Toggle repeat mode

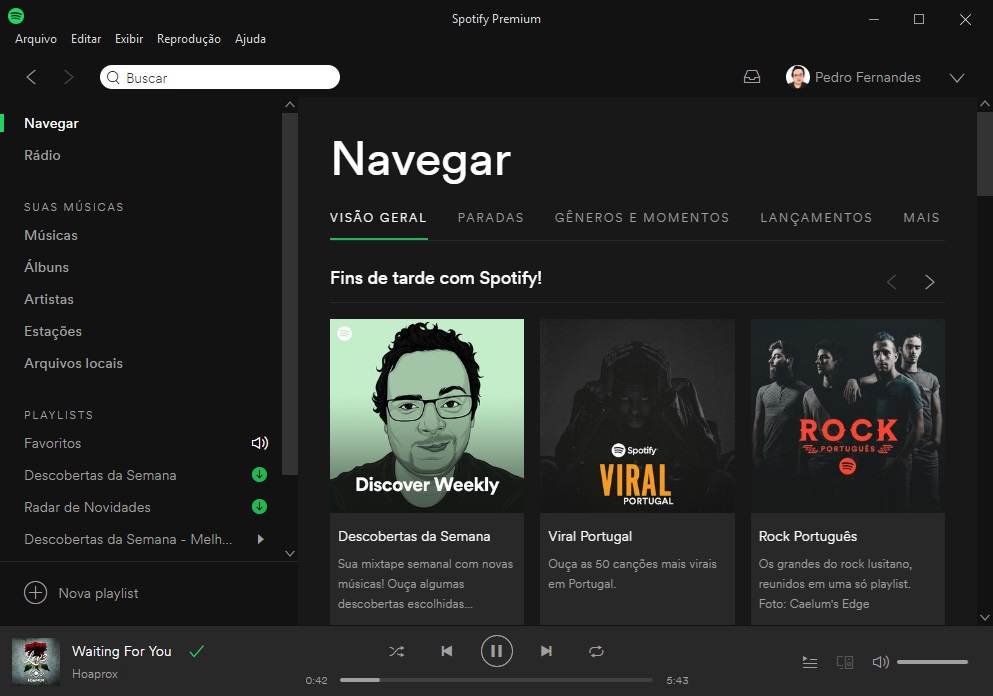[x=596, y=651]
